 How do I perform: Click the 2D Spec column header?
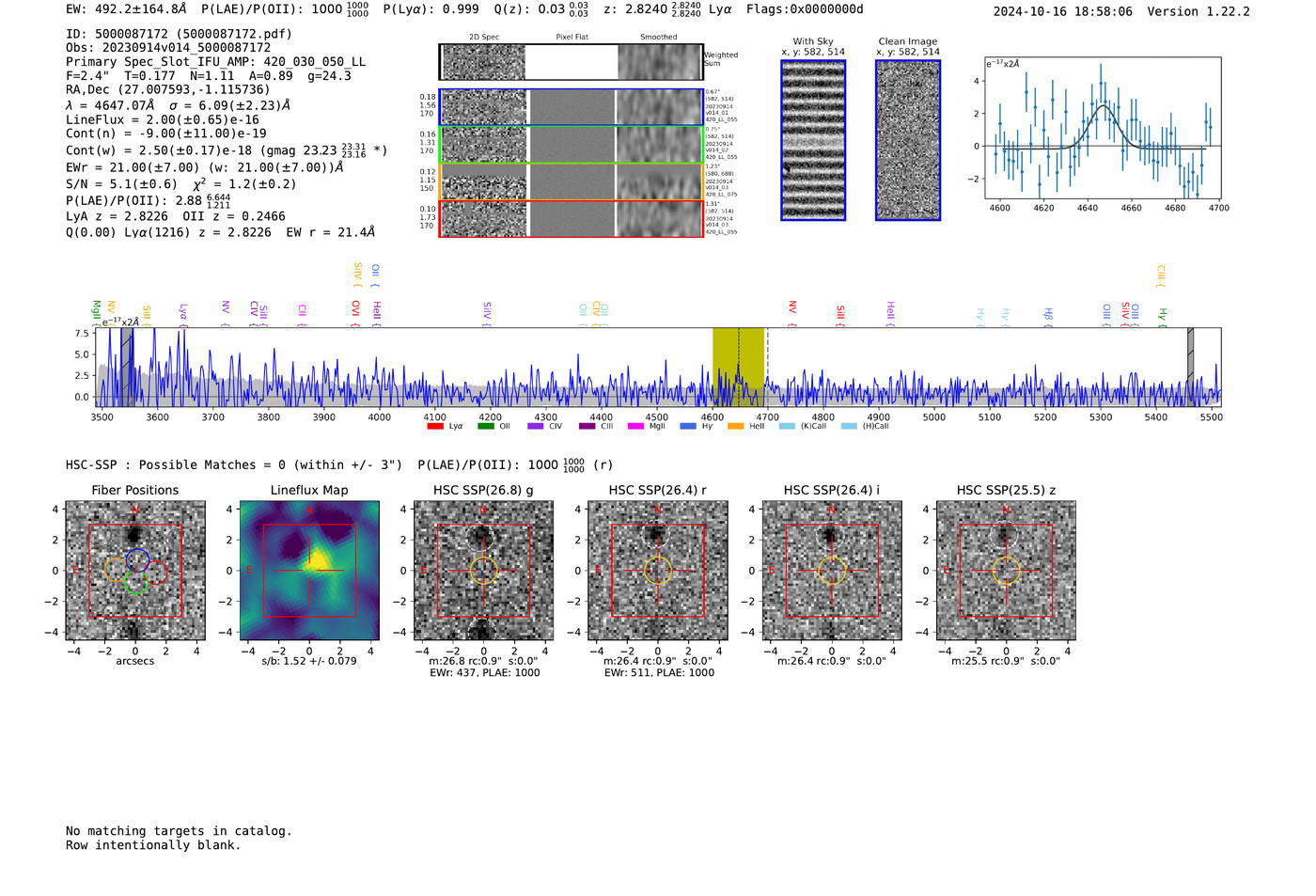484,38
